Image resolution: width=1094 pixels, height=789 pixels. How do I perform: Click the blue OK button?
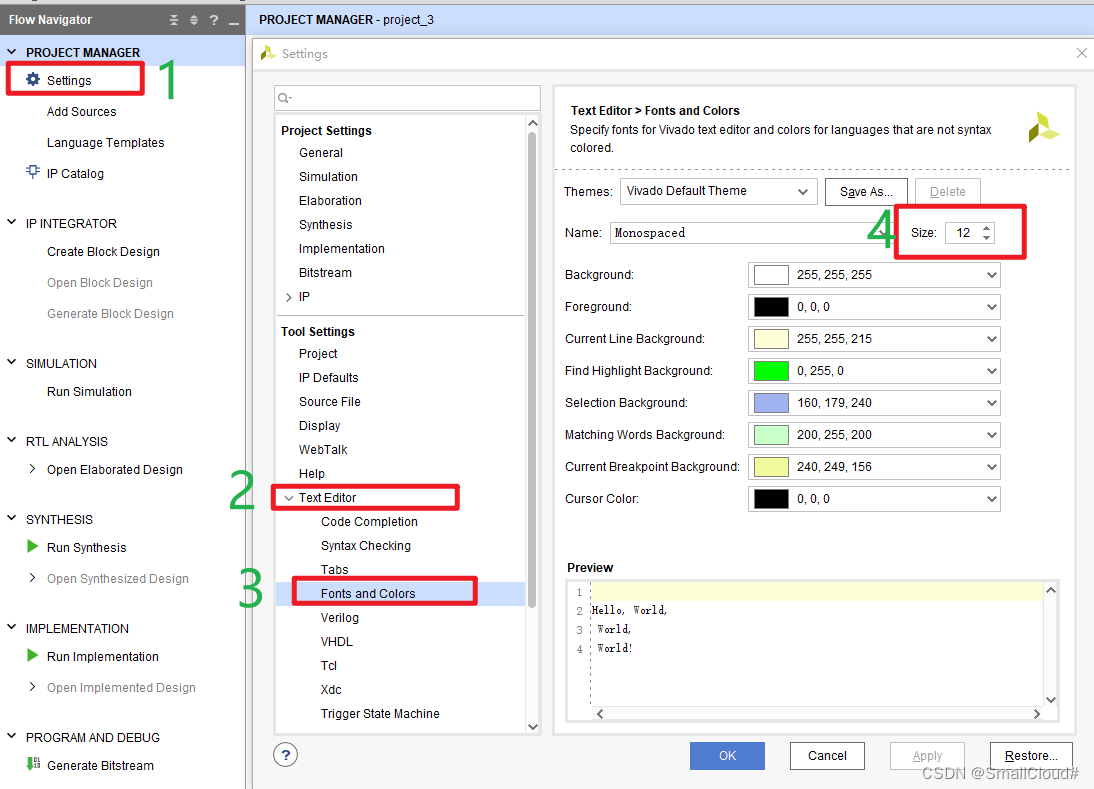point(727,756)
